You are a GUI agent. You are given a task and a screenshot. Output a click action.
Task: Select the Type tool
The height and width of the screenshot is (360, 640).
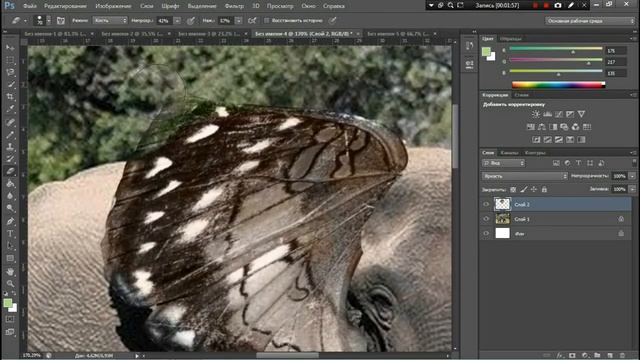(10, 234)
